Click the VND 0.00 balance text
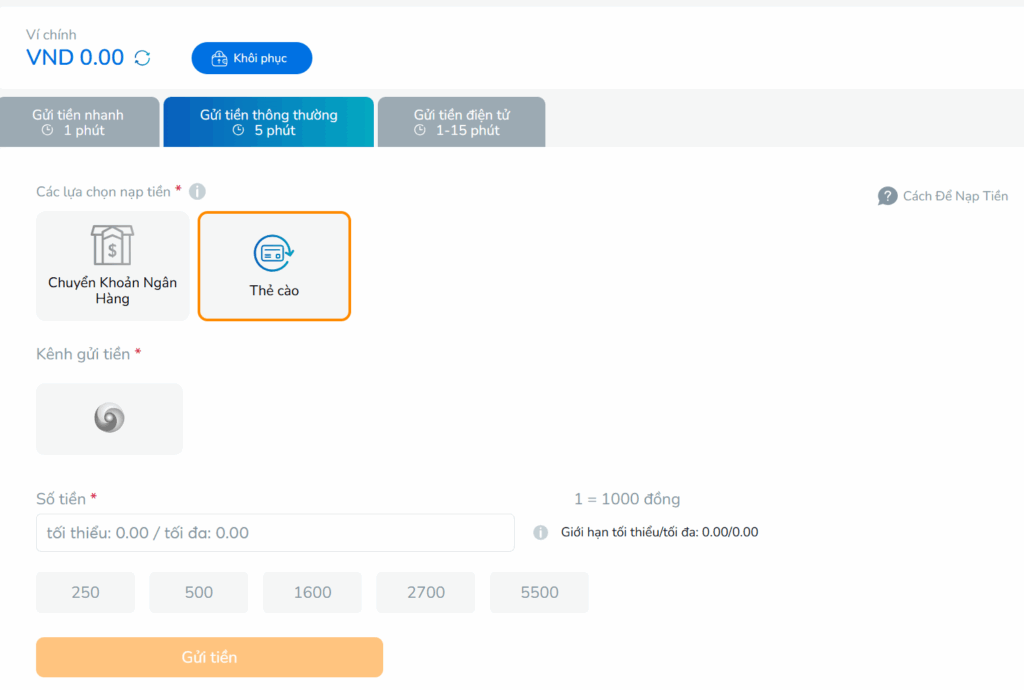Viewport: 1024px width, 690px height. tap(74, 57)
